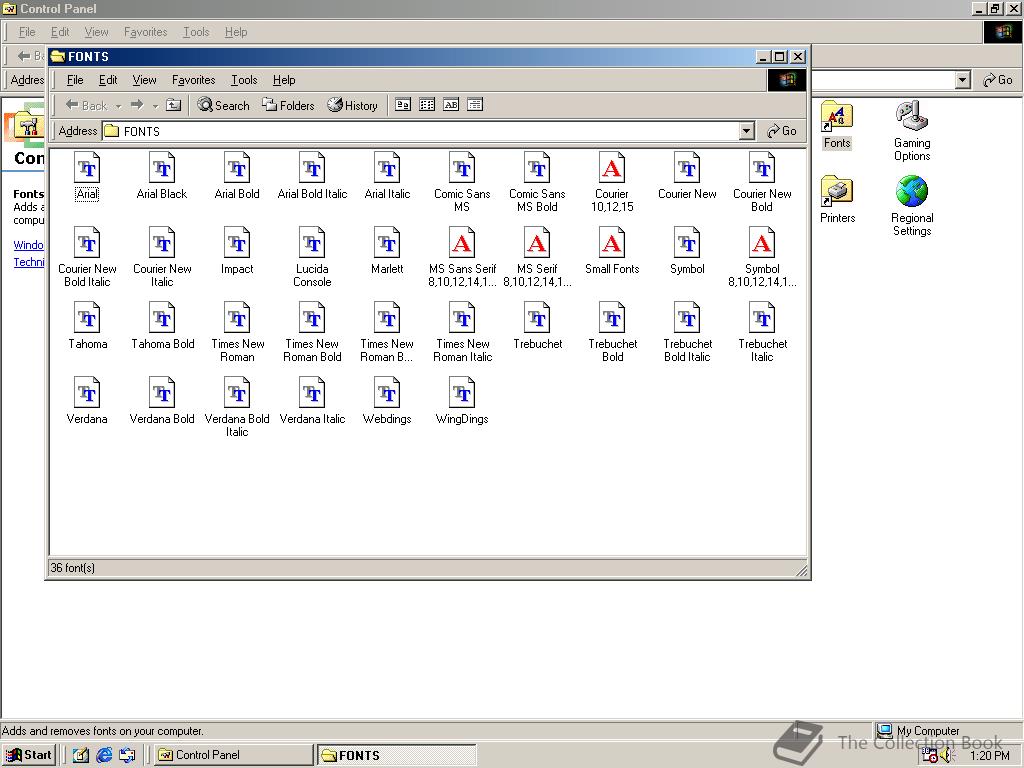Show Folders pane in FONTS window

tap(288, 105)
